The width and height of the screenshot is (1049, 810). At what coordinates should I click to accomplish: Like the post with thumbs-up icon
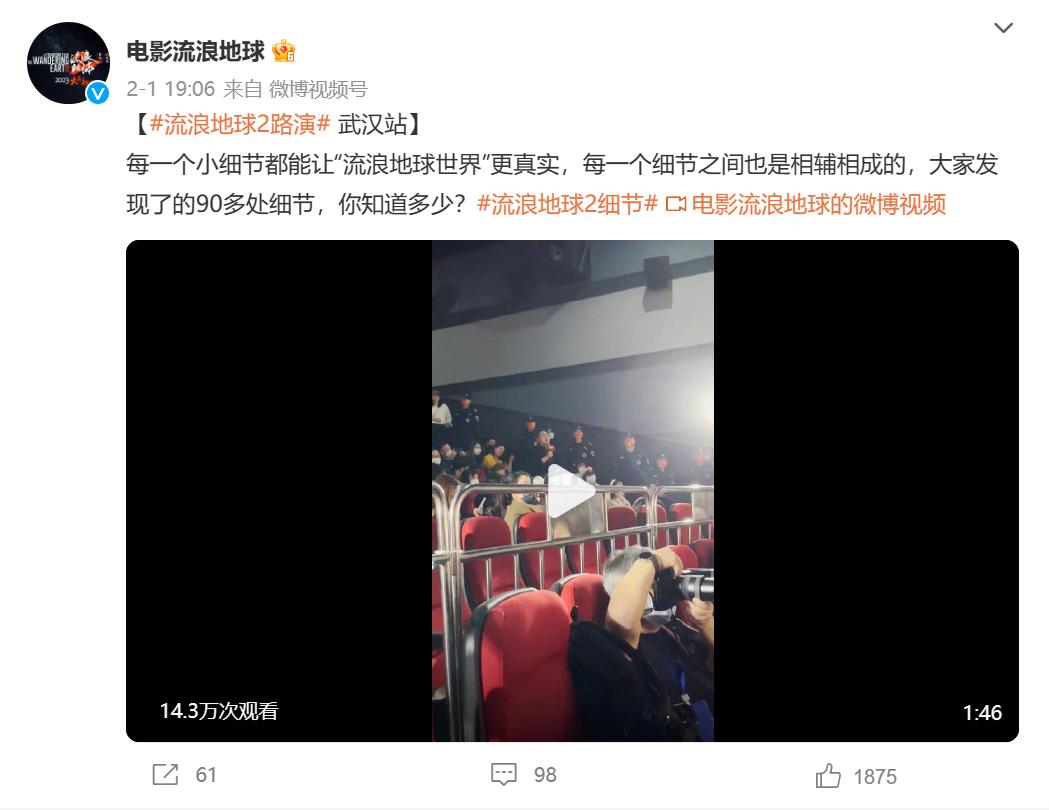(x=828, y=776)
